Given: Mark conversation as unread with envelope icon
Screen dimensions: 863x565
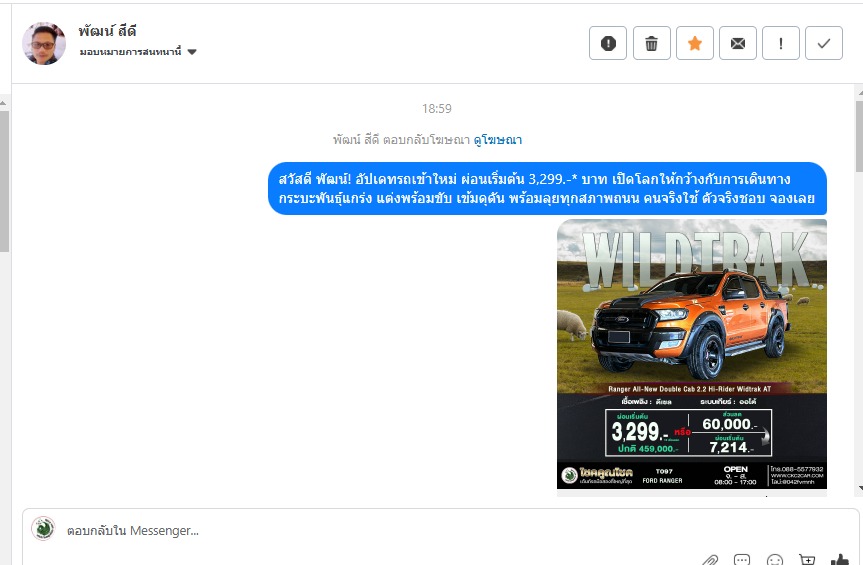Looking at the screenshot, I should [738, 43].
